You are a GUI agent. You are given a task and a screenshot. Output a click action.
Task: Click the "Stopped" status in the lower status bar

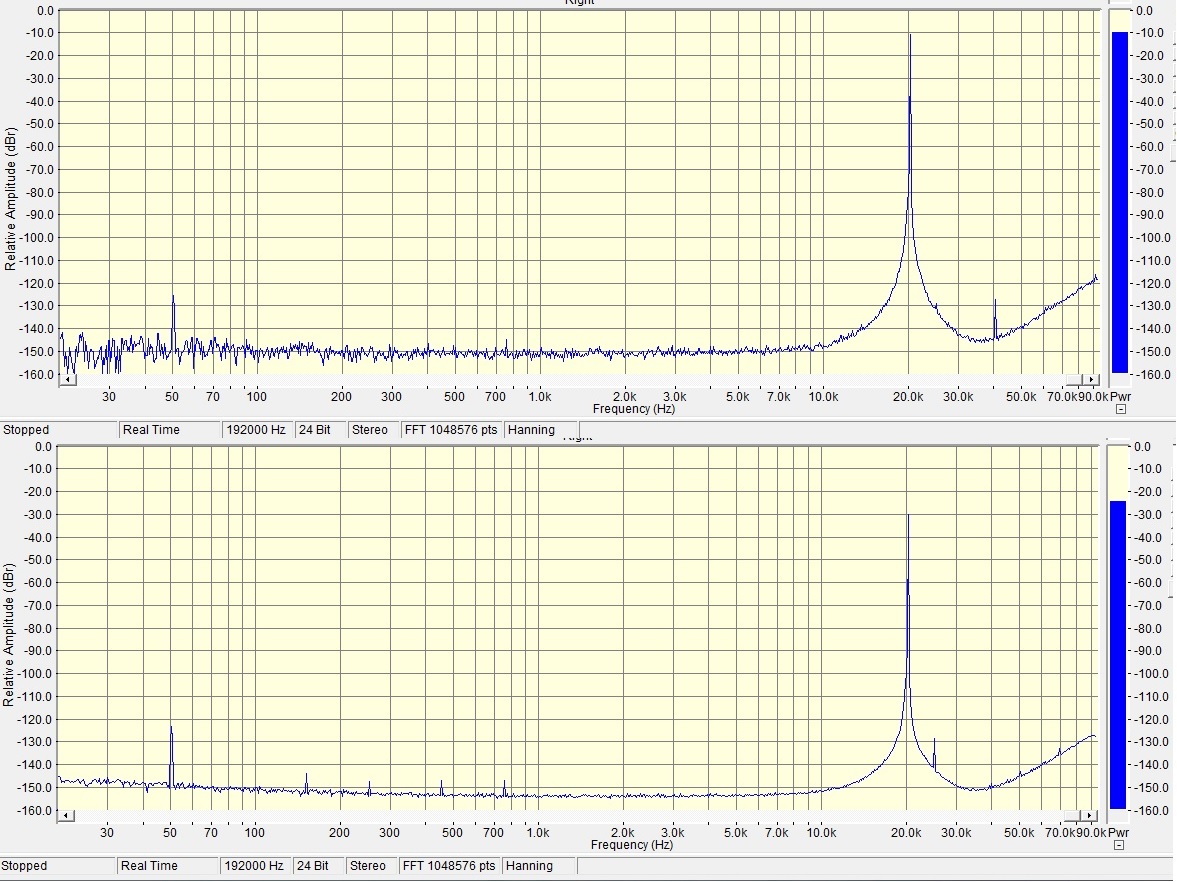tap(25, 866)
